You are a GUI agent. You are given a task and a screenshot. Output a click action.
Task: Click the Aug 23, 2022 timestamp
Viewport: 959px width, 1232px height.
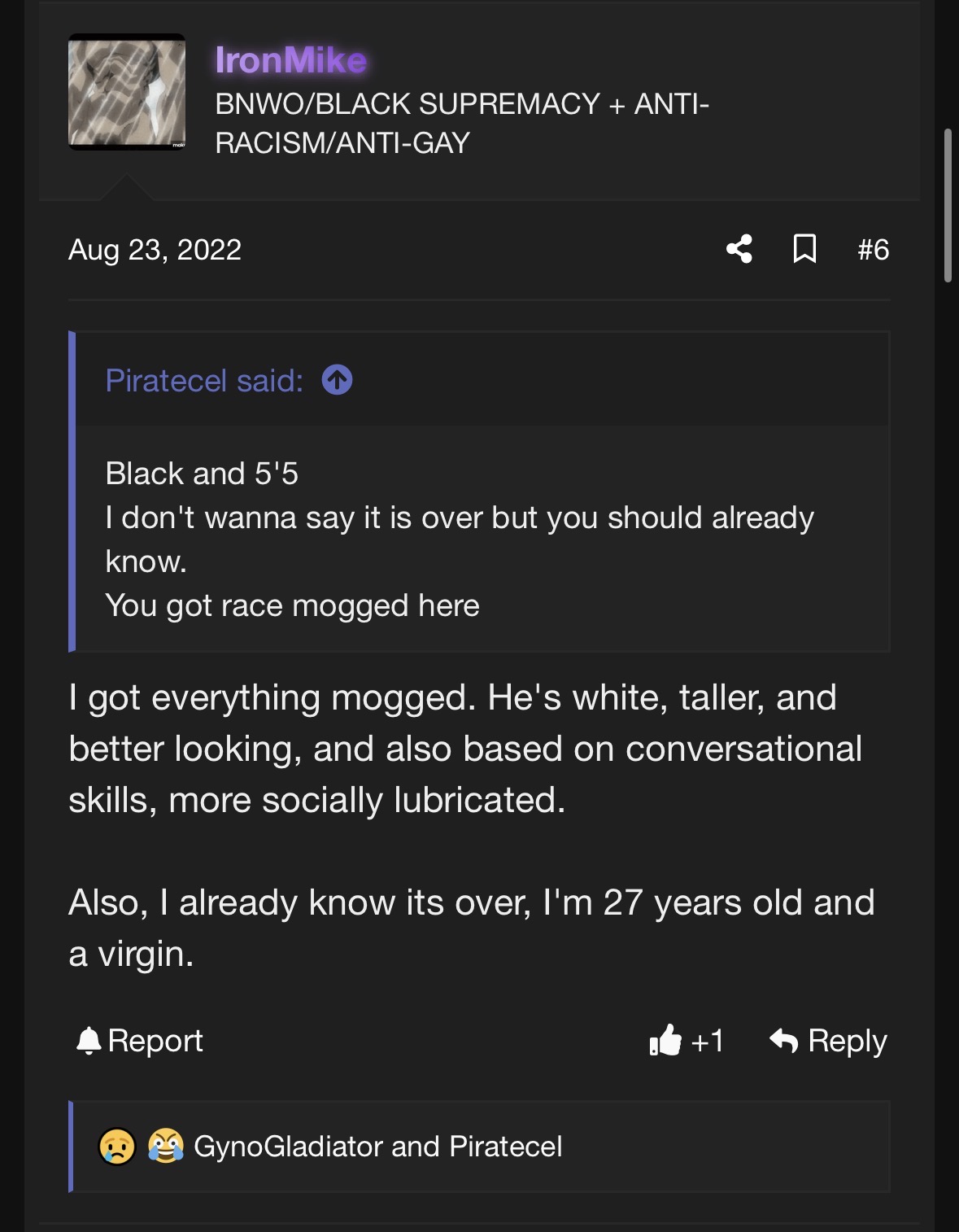click(x=155, y=251)
